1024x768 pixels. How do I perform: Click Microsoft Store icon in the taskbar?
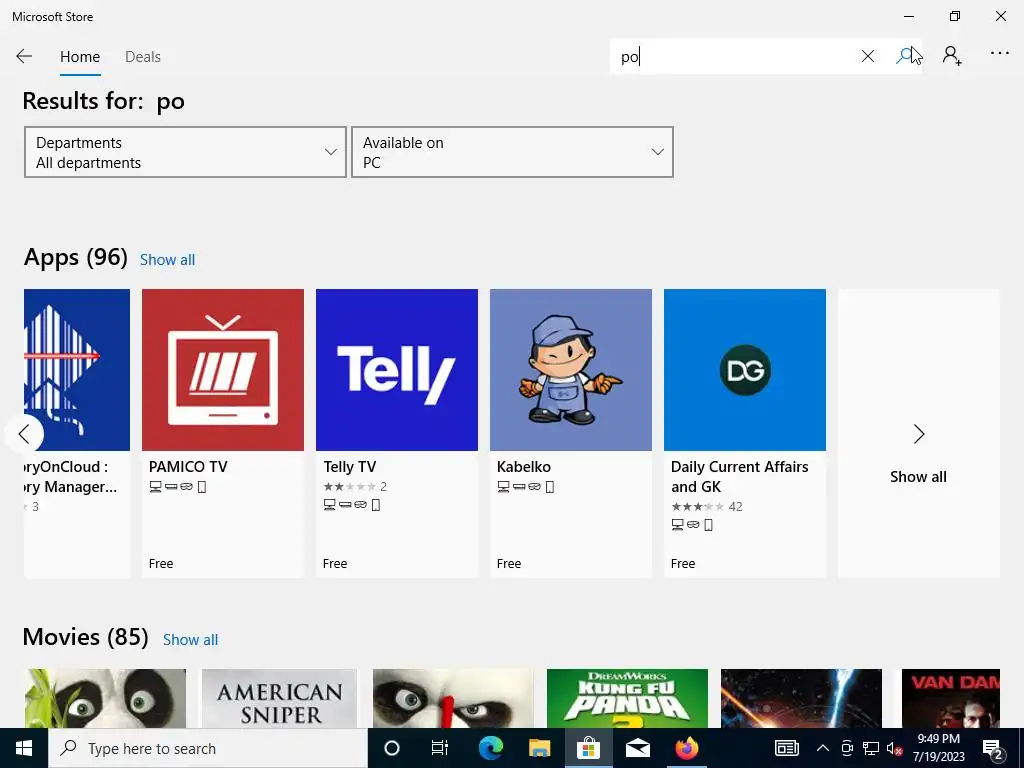(588, 748)
